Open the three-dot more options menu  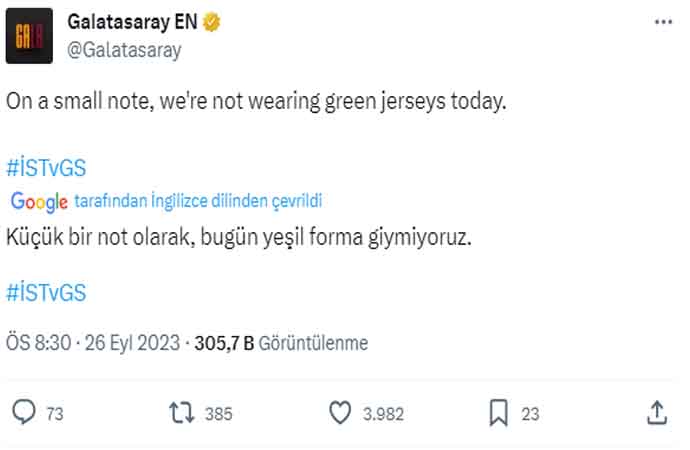661,22
